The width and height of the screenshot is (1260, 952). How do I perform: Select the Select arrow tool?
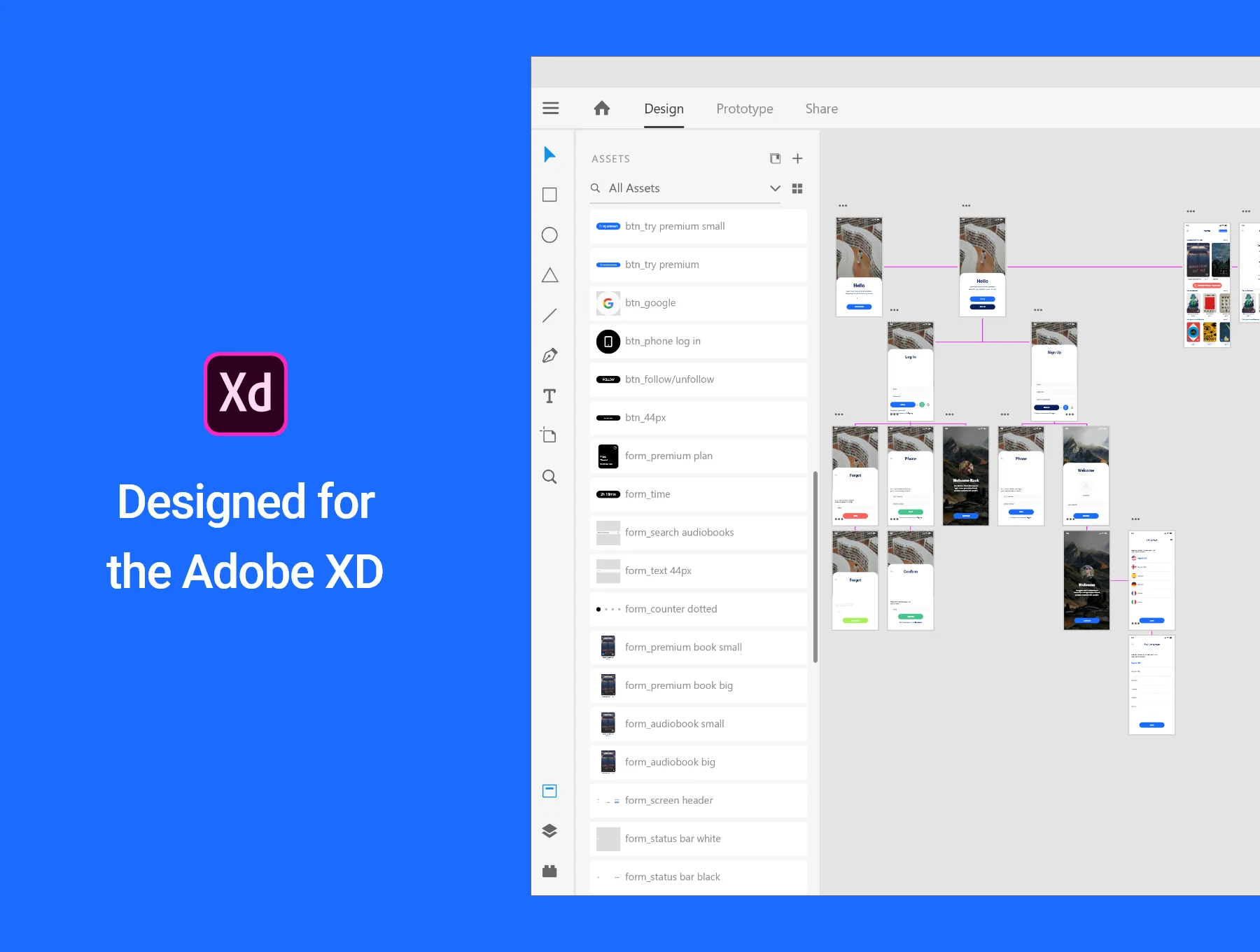(549, 155)
